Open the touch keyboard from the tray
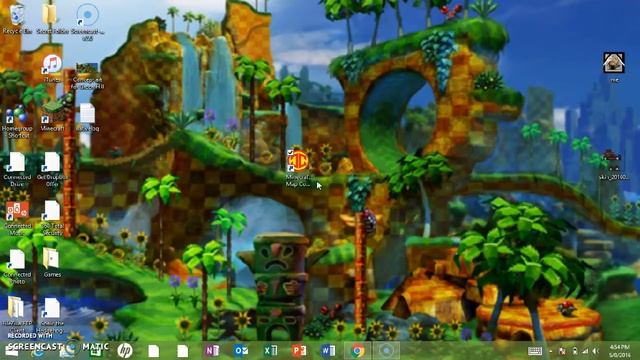The height and width of the screenshot is (360, 640). pyautogui.click(x=535, y=351)
